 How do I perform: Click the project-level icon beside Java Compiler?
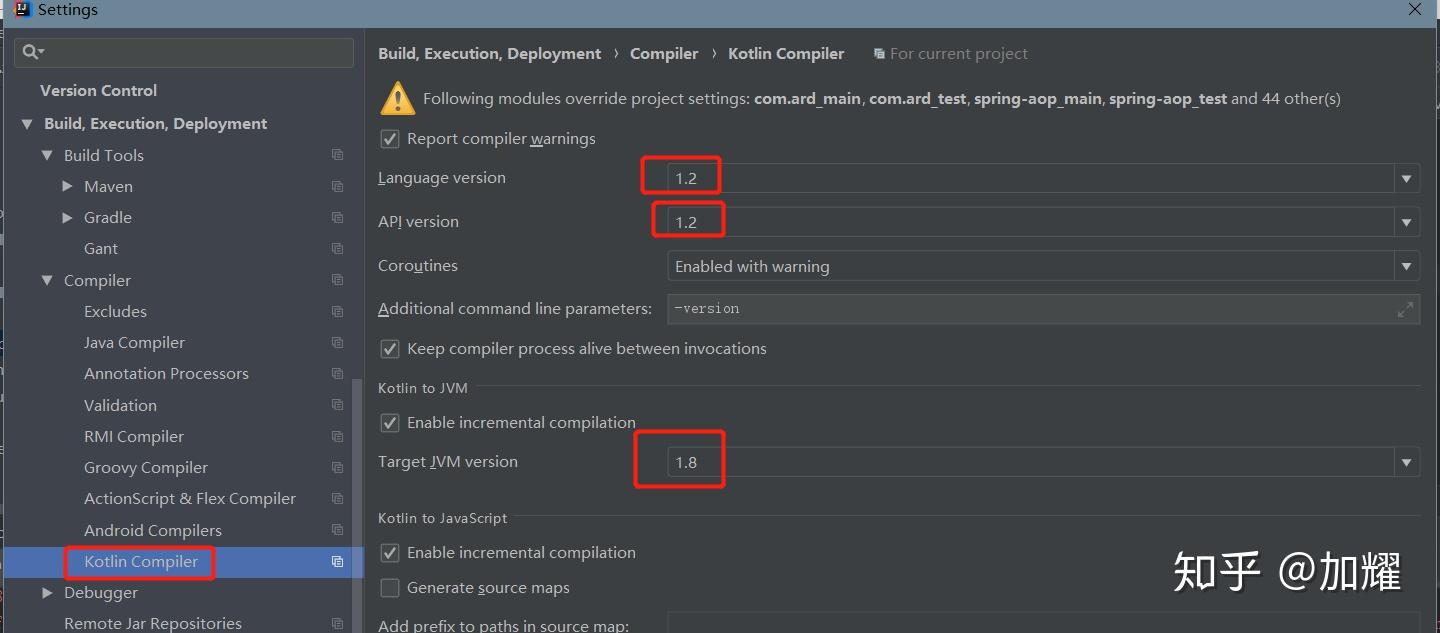pos(337,342)
